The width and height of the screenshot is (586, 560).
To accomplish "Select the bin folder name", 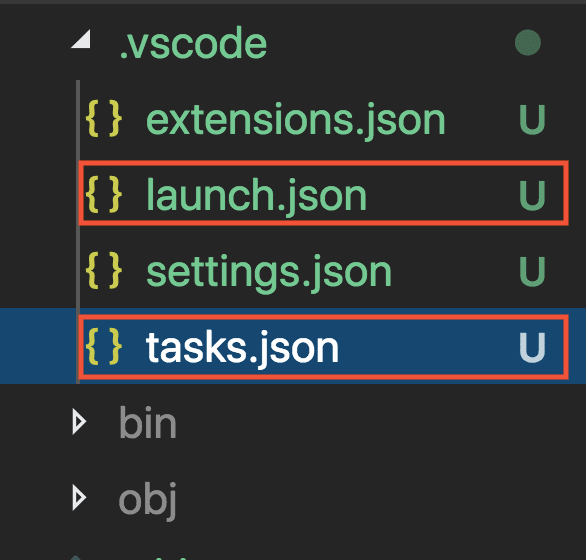I will point(148,422).
